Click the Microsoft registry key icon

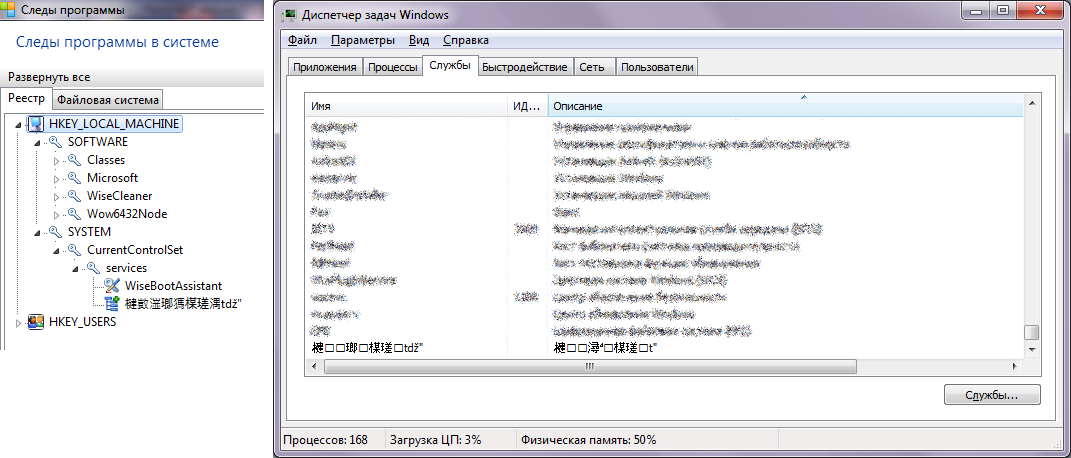coord(74,177)
